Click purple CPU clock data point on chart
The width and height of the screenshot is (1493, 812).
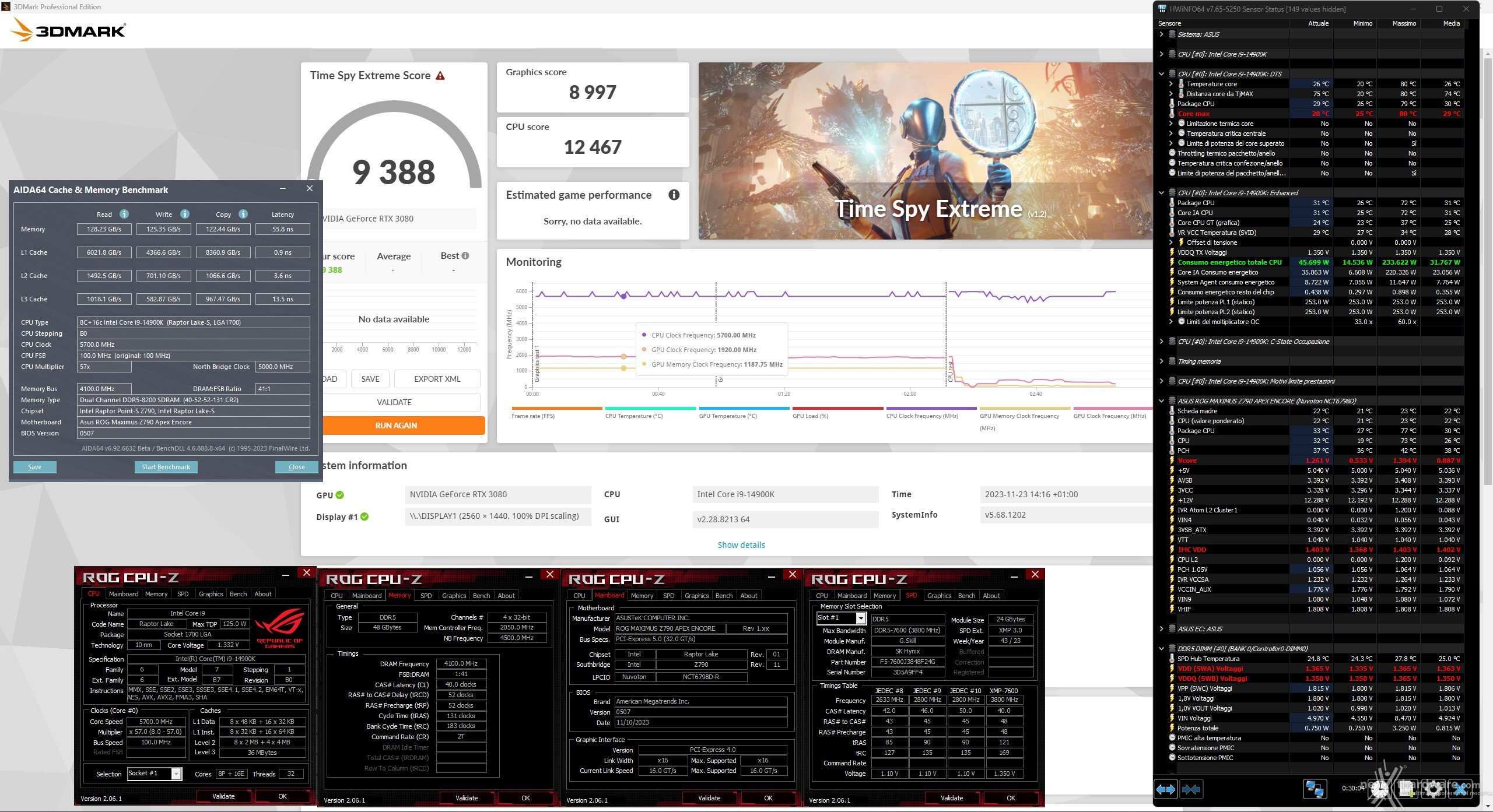(623, 296)
